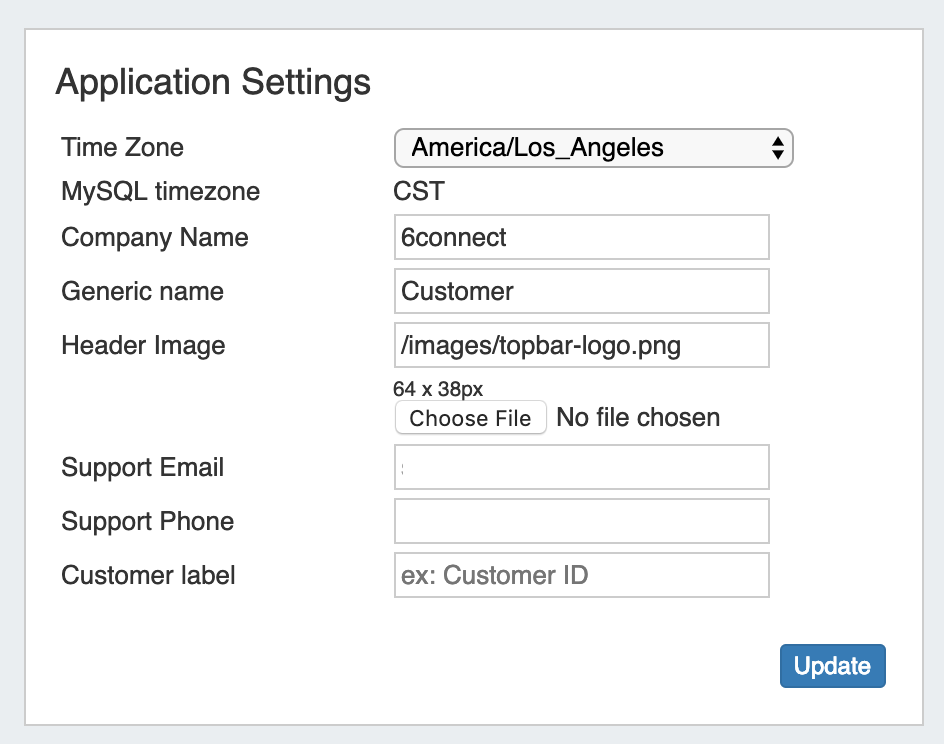The image size is (944, 744).
Task: Click the Update button
Action: [x=832, y=666]
